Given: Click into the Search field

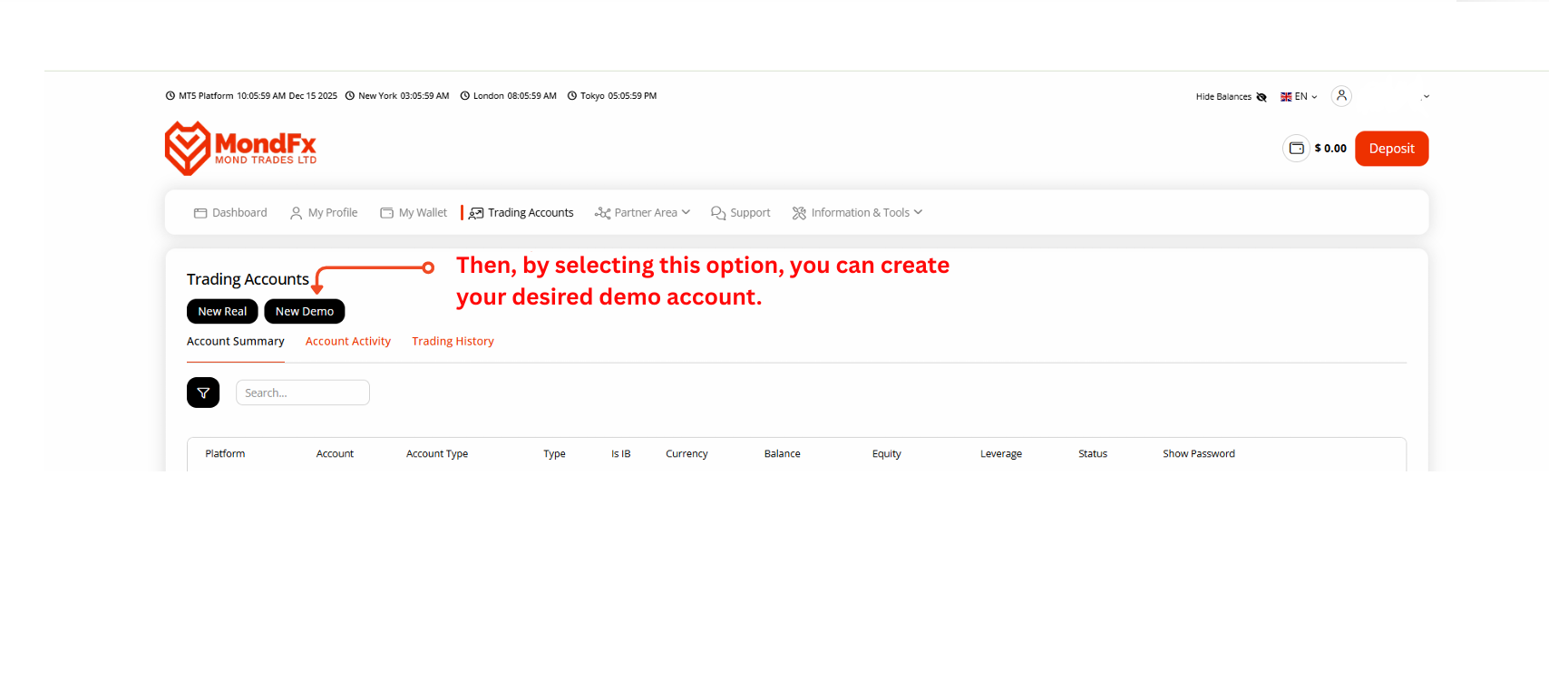Looking at the screenshot, I should [303, 393].
